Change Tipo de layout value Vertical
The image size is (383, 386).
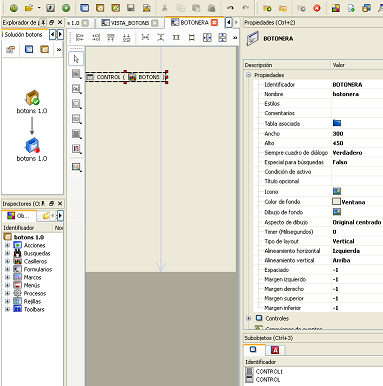357,241
